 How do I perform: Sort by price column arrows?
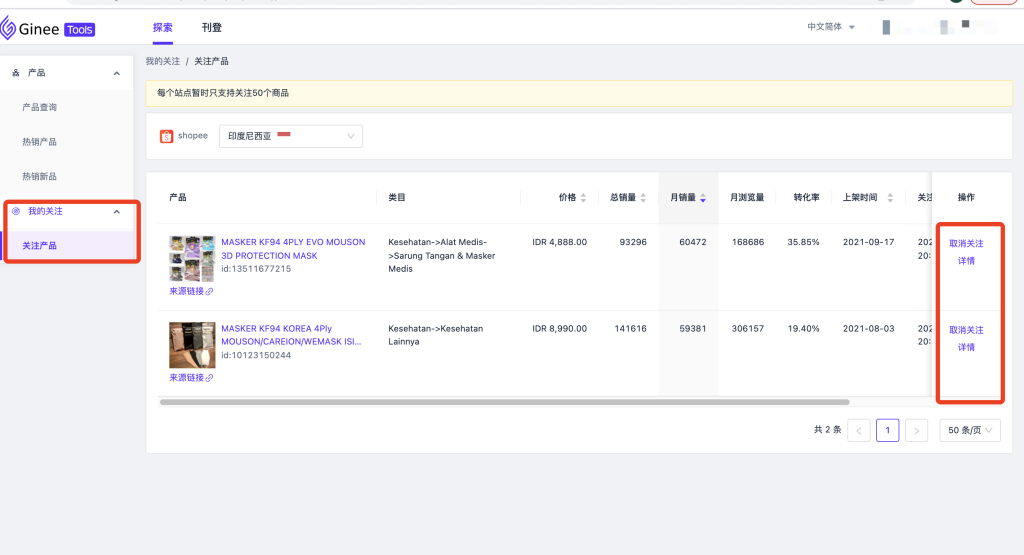click(x=583, y=198)
